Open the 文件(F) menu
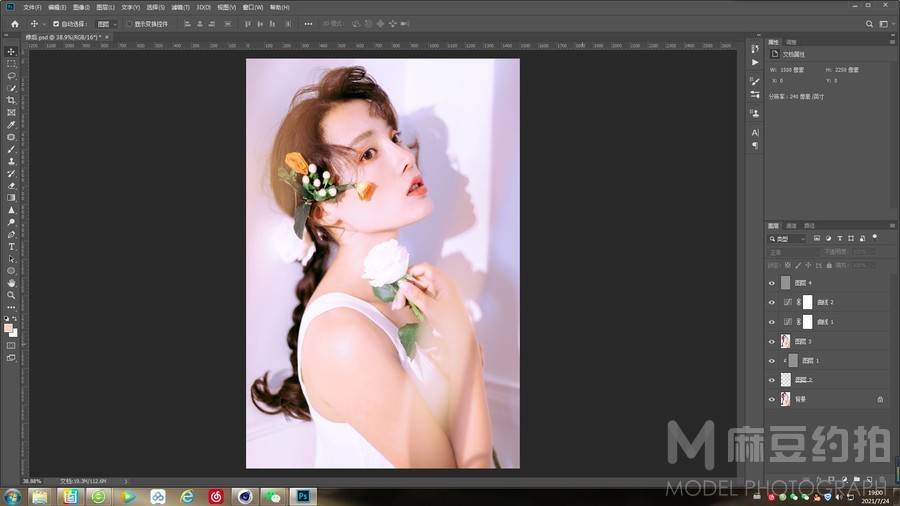Viewport: 900px width, 506px height. coord(32,7)
